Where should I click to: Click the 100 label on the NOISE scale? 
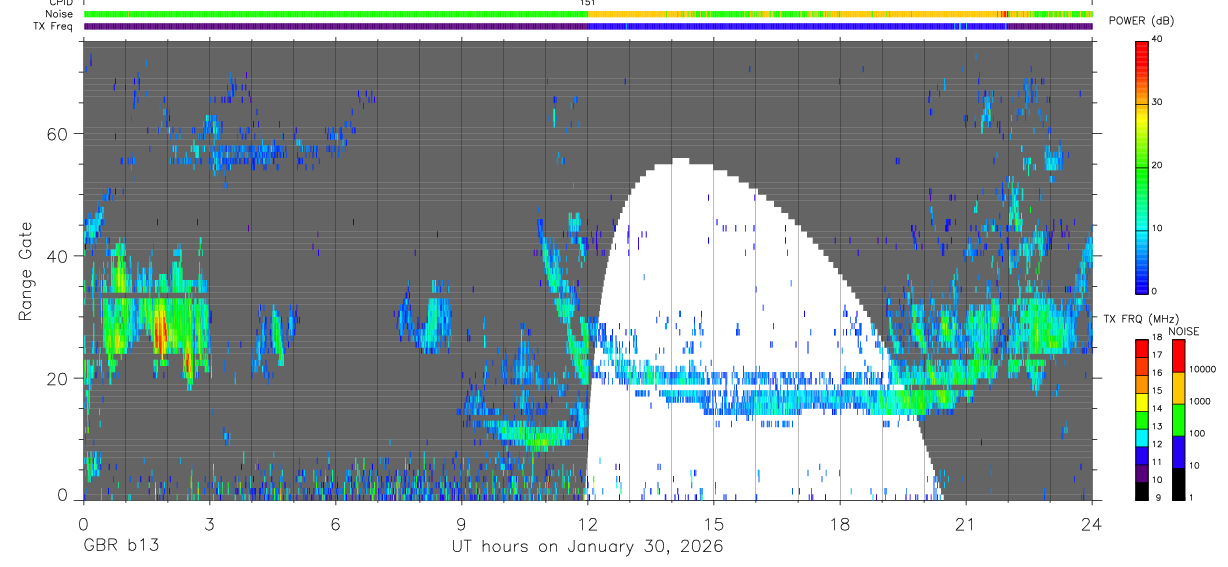[x=1198, y=433]
